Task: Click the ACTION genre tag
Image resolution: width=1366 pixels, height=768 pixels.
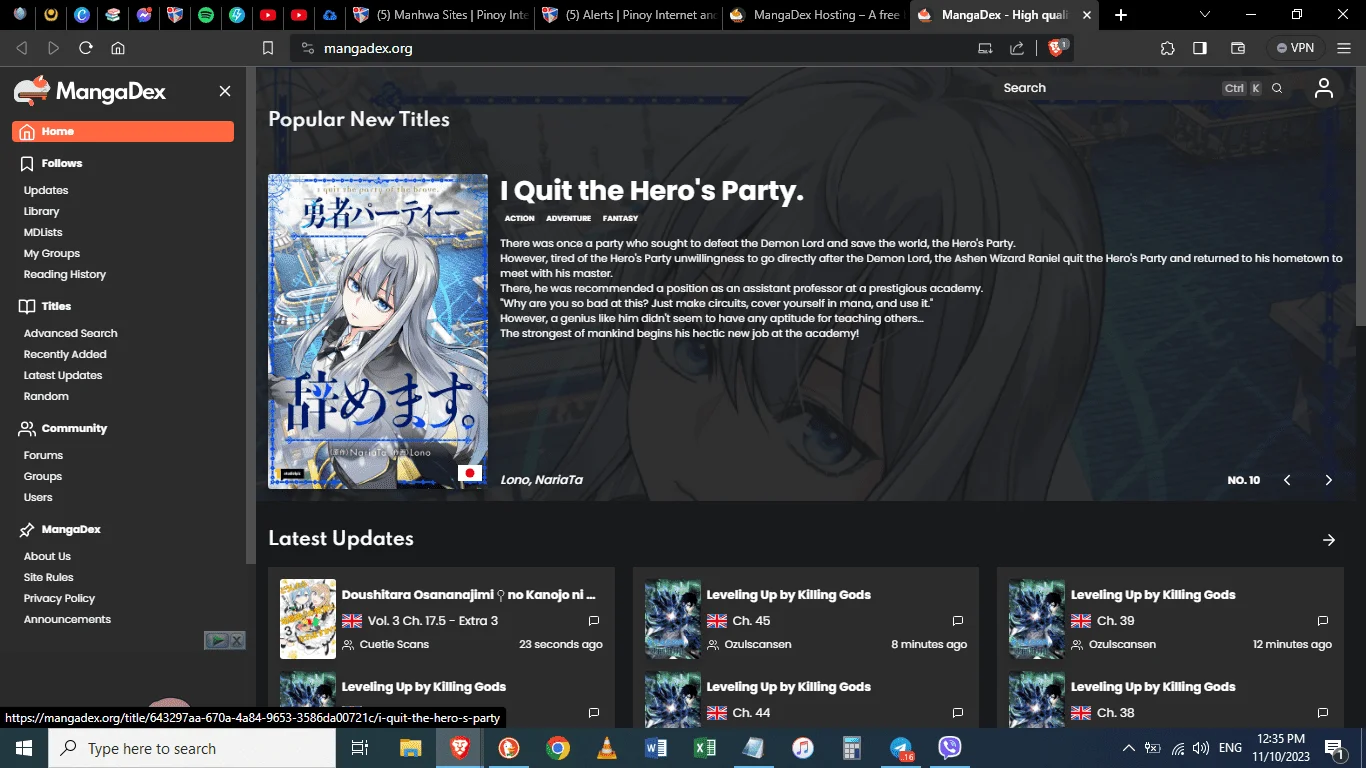Action: tap(519, 218)
